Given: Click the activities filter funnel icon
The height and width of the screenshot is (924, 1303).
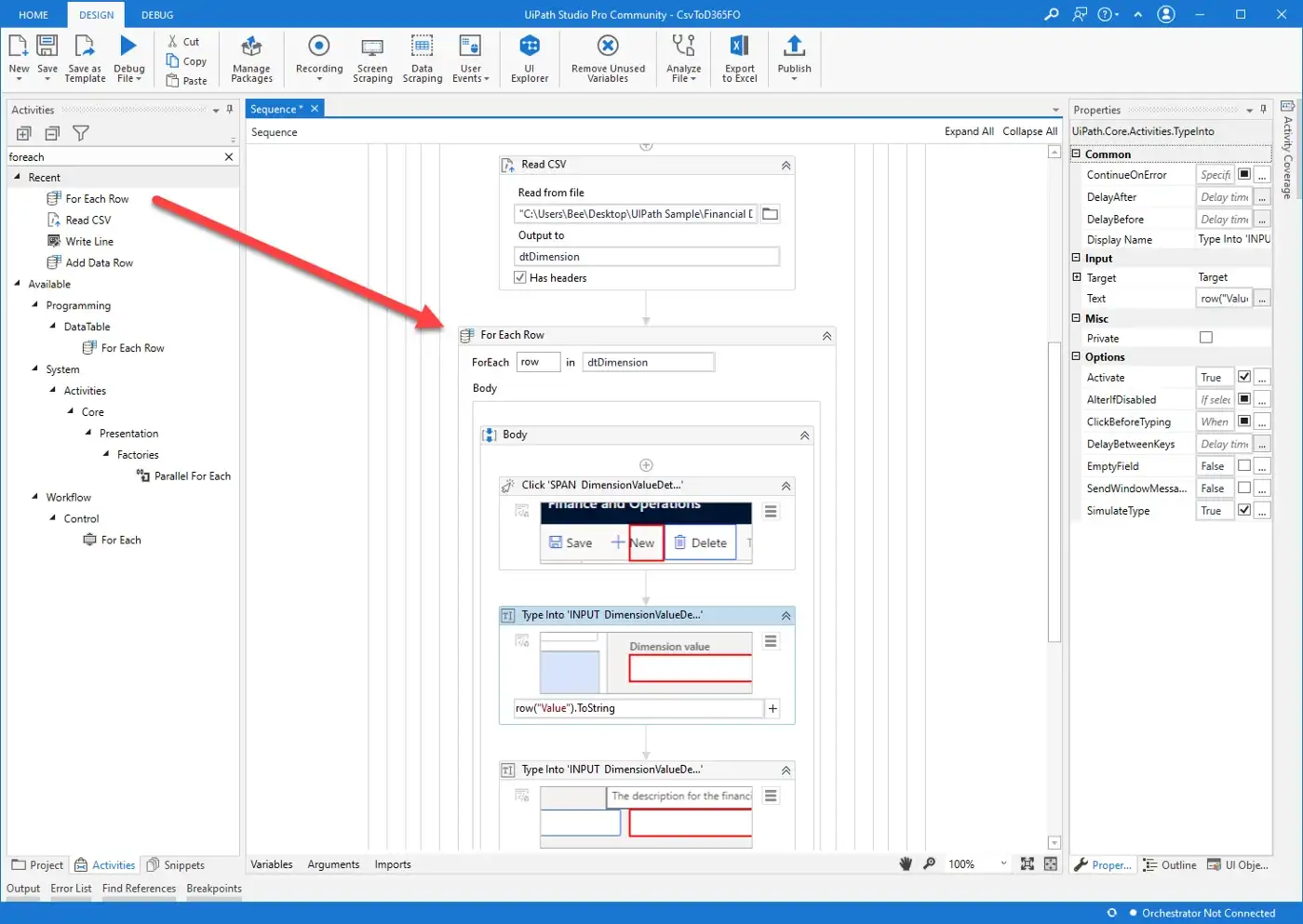Looking at the screenshot, I should tap(81, 133).
